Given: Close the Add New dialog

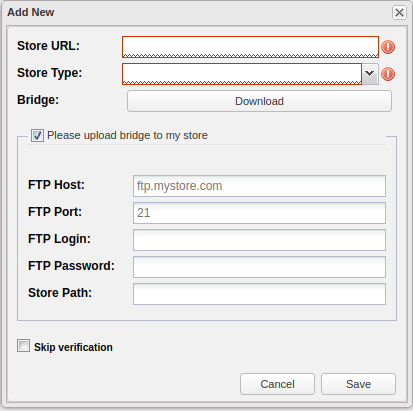Looking at the screenshot, I should 399,13.
